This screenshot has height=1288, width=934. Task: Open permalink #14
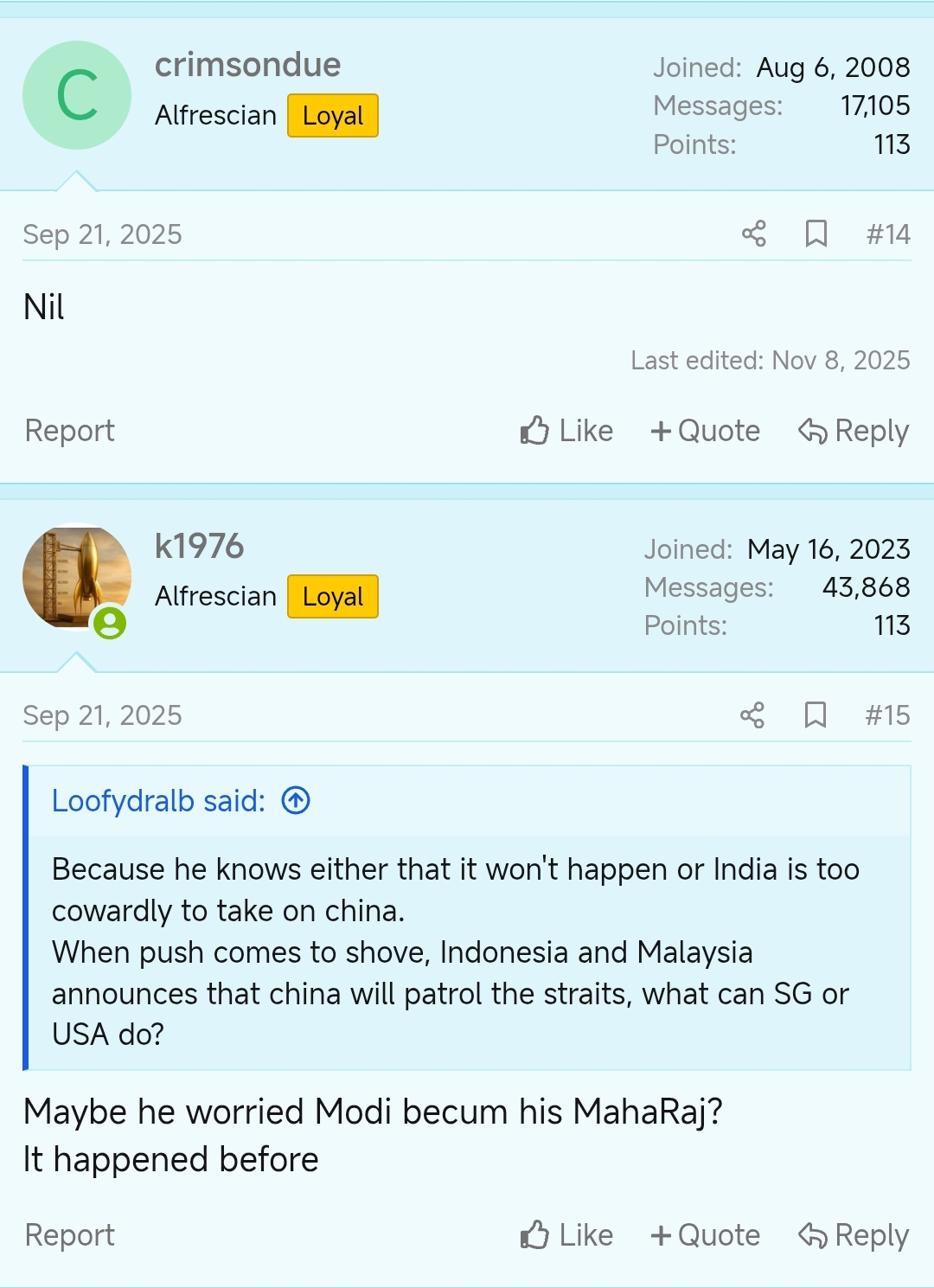pos(888,234)
